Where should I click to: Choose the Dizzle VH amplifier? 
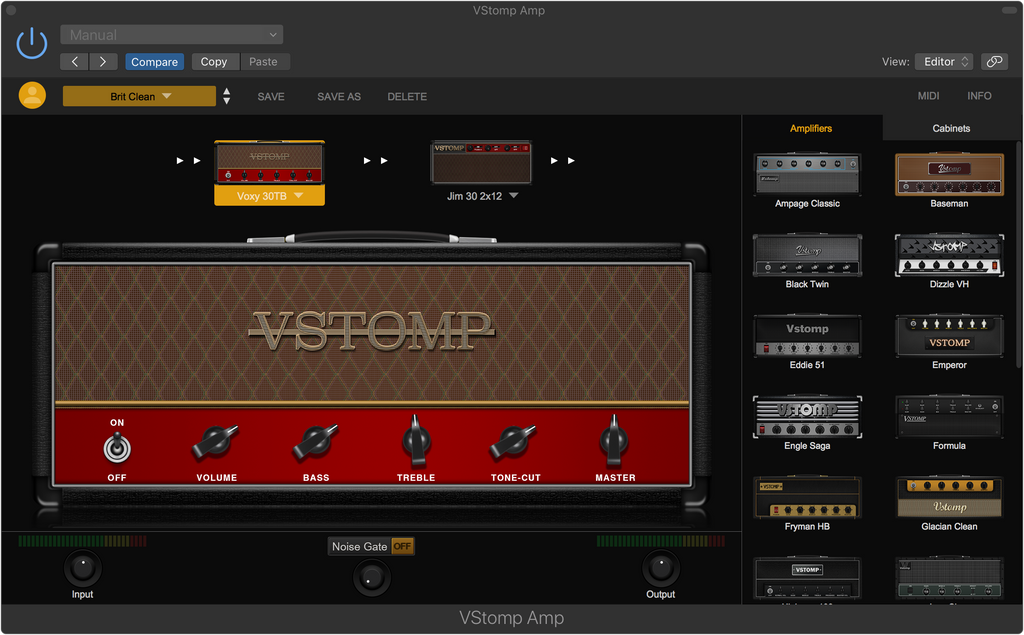tap(949, 255)
